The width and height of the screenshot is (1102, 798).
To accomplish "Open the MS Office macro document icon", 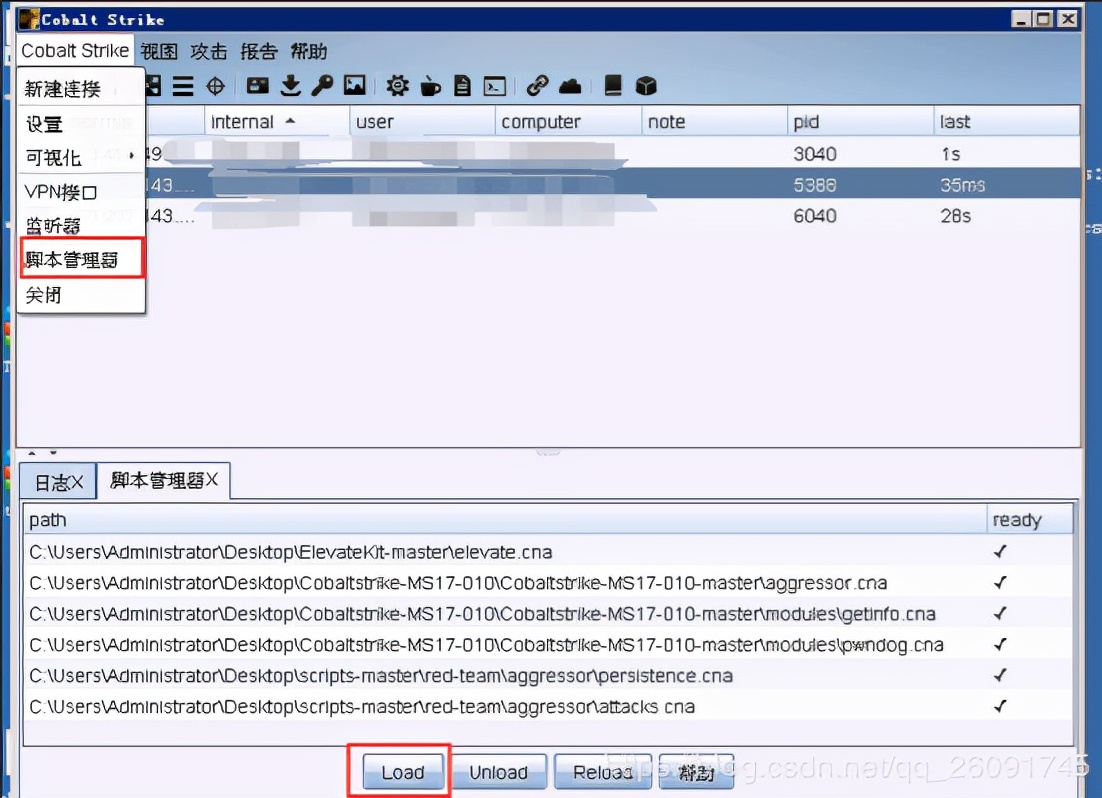I will click(462, 86).
